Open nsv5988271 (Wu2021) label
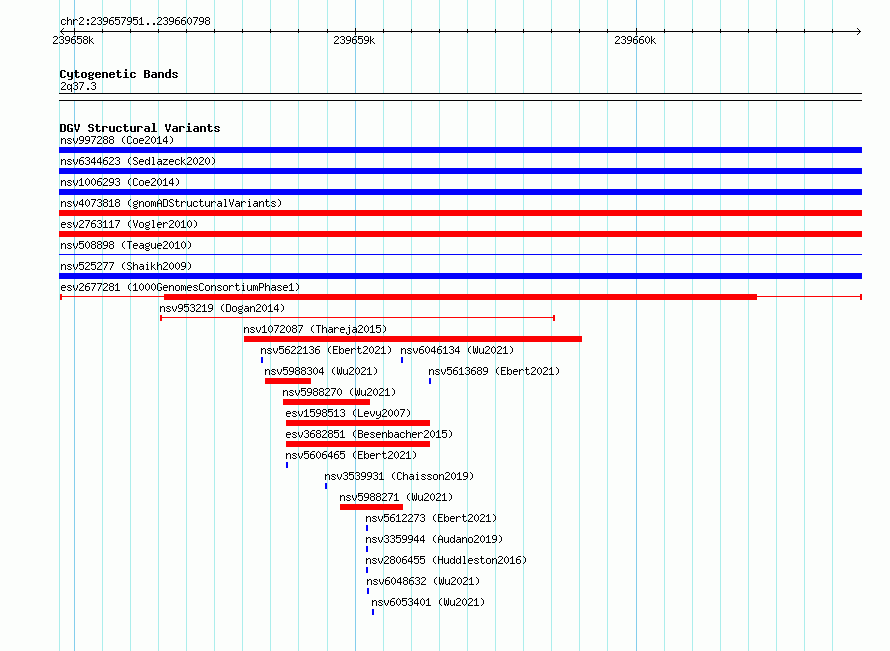 tap(396, 497)
